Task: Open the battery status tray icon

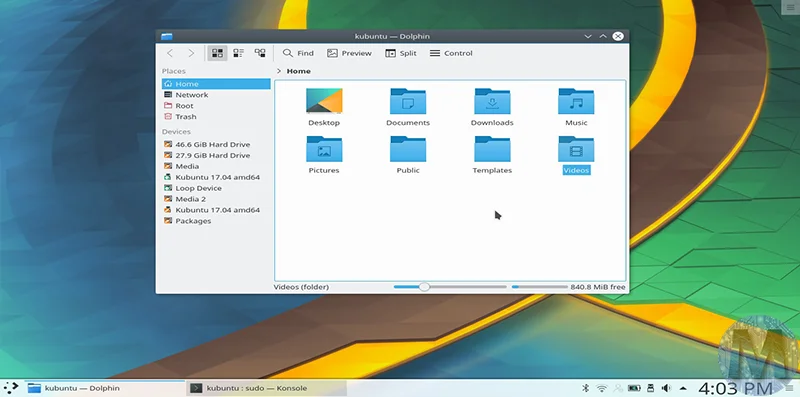Action: click(x=634, y=388)
